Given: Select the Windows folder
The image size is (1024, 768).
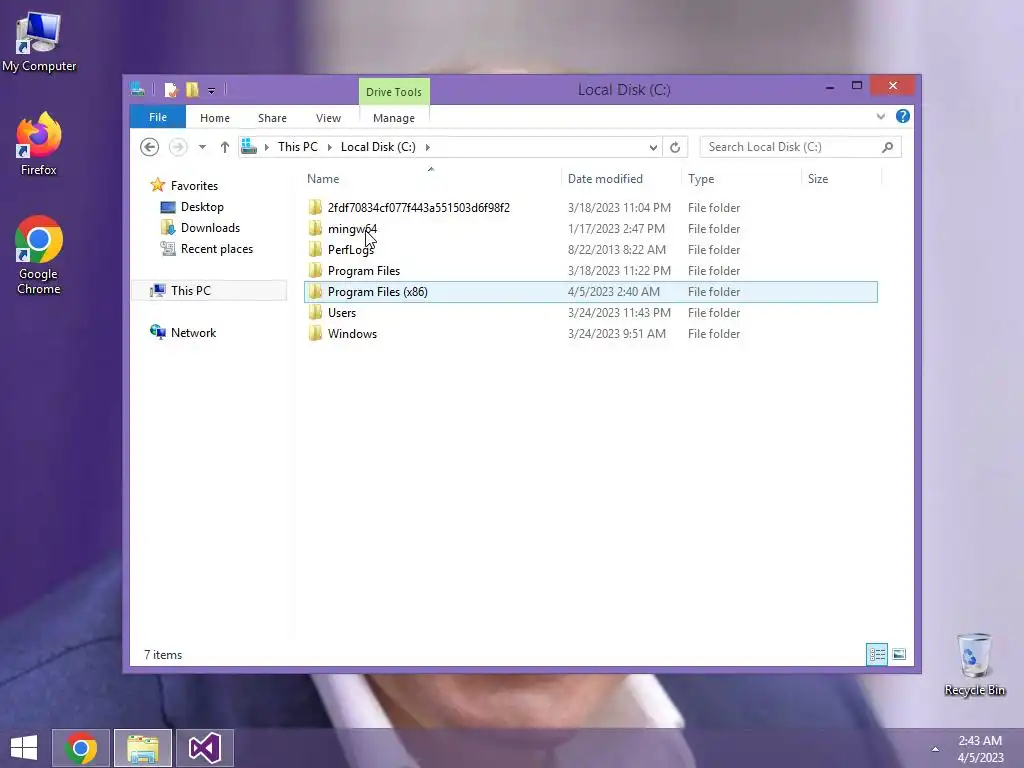Looking at the screenshot, I should point(590,334).
